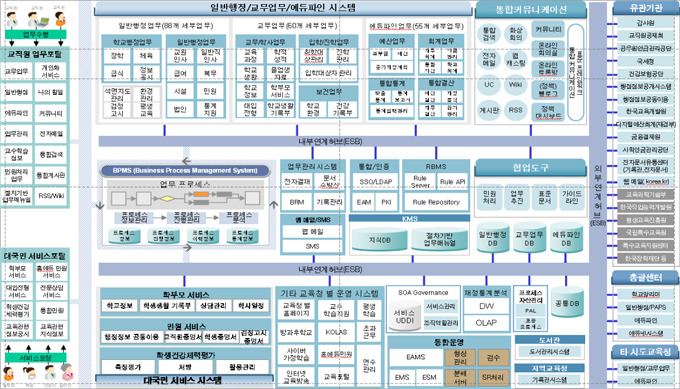Select the 표준 문서 box in 협업도구

[544, 197]
